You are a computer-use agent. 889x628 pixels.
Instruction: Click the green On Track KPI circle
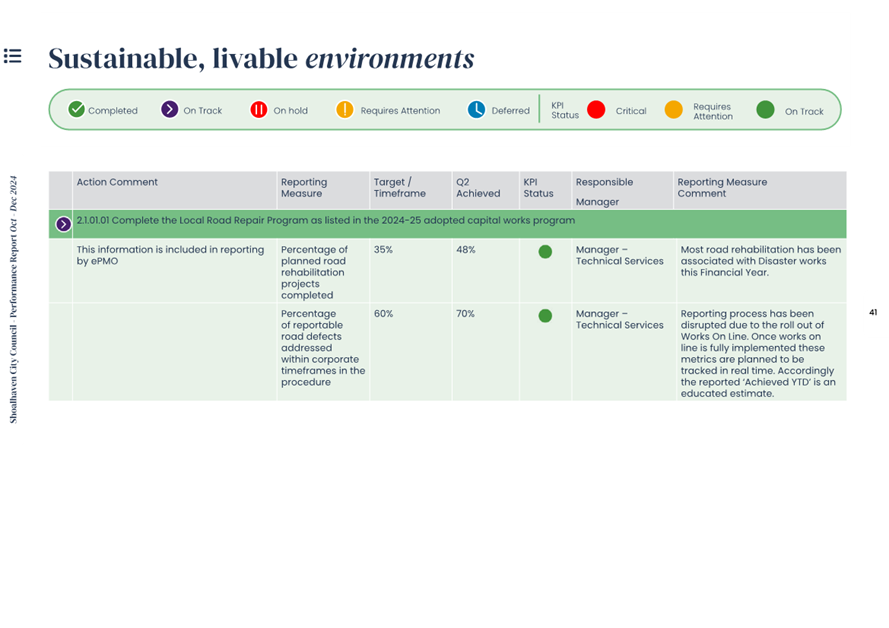tap(765, 110)
